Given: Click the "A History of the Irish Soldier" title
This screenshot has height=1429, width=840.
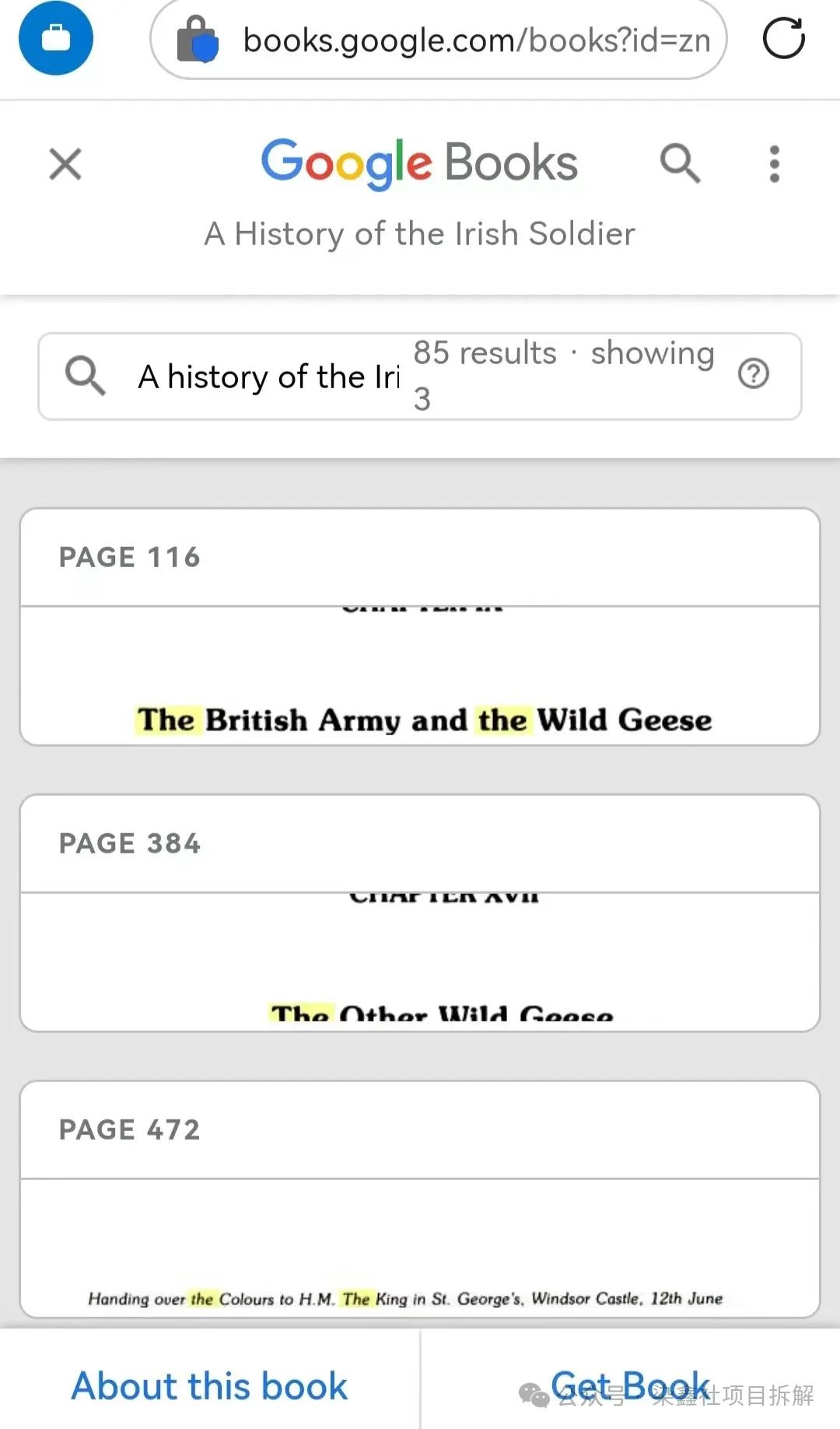Looking at the screenshot, I should [420, 233].
